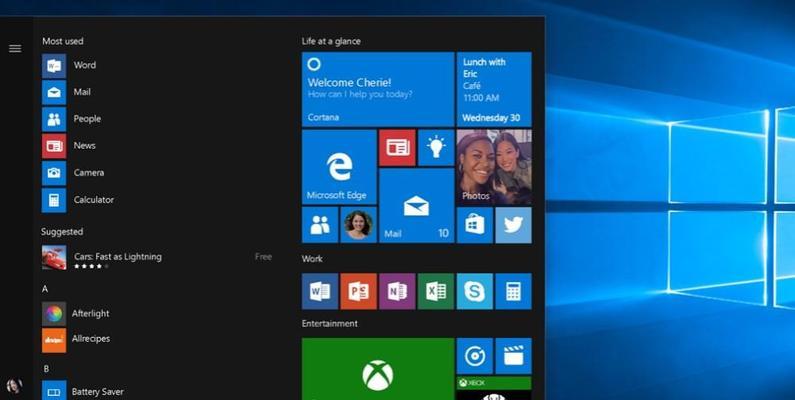The height and width of the screenshot is (400, 795).
Task: Open suggested app Cars: Fast as Lightning
Action: click(x=157, y=258)
